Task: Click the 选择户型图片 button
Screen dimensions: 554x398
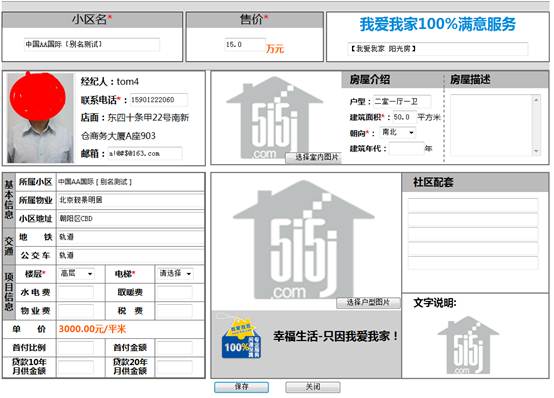Action: (x=369, y=302)
